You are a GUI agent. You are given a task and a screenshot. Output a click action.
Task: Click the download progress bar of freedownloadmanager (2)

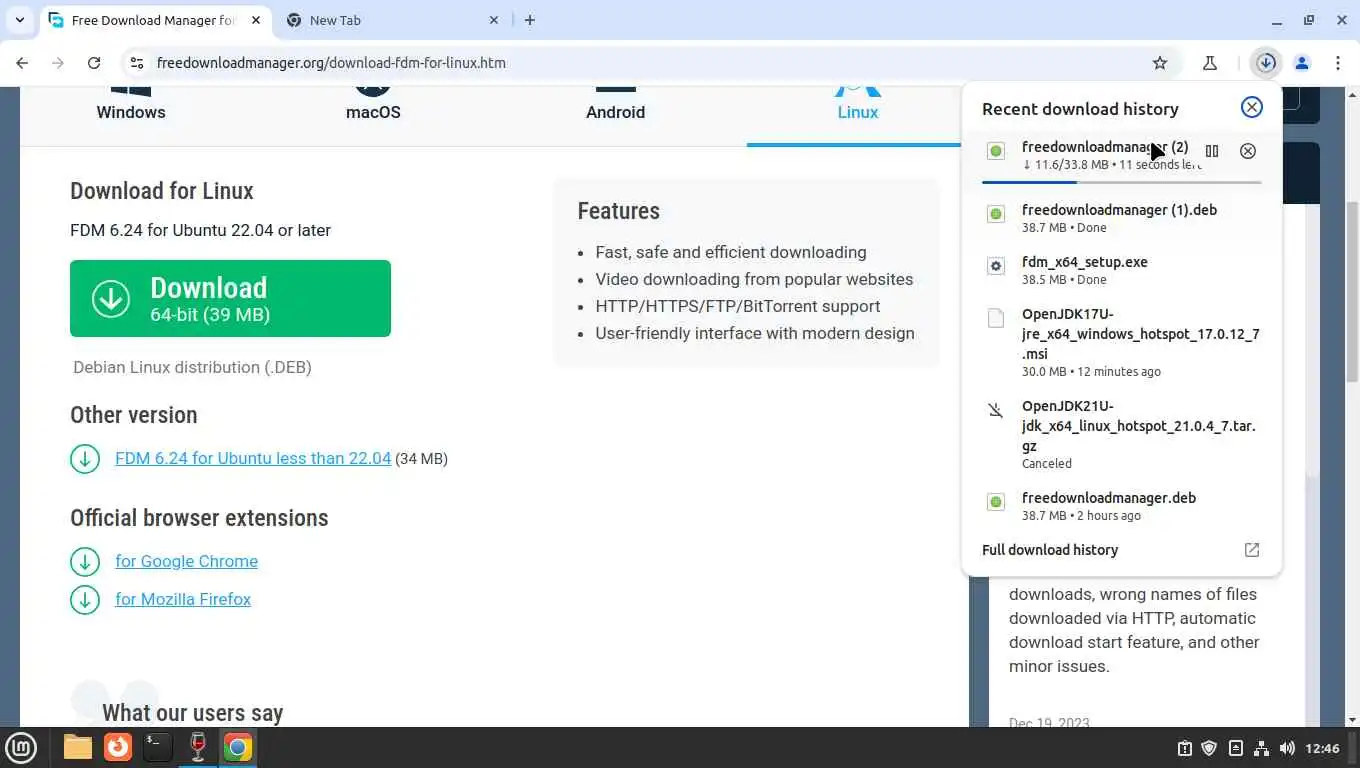pos(1121,182)
